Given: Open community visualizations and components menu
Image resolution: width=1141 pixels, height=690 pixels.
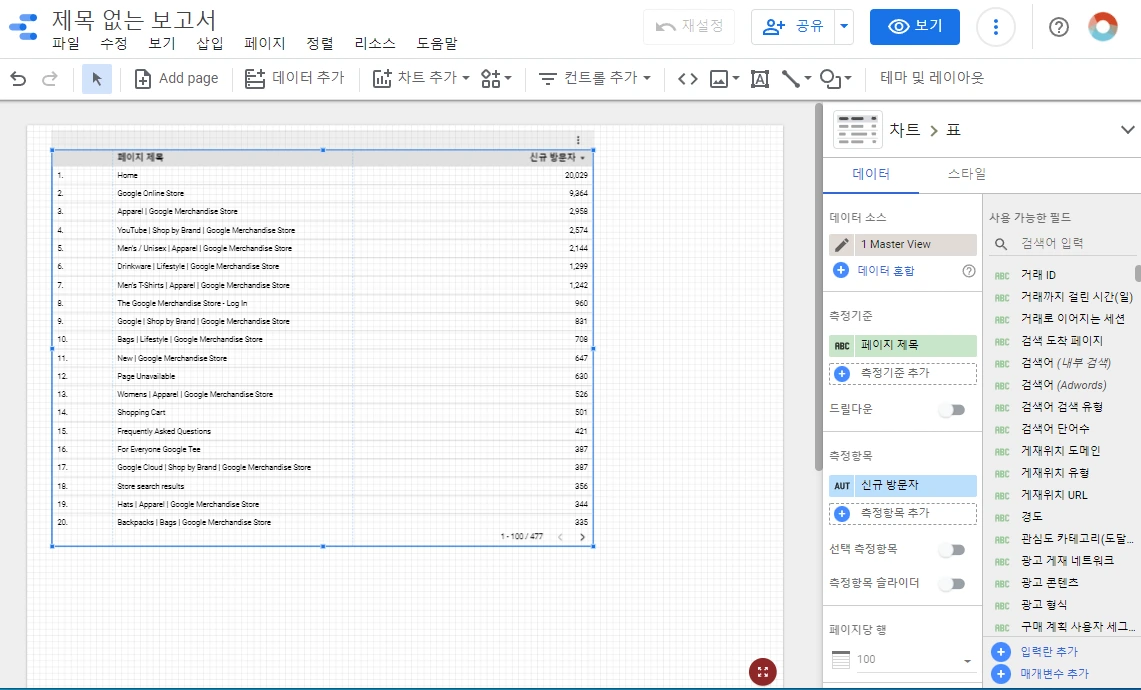Looking at the screenshot, I should tap(496, 79).
